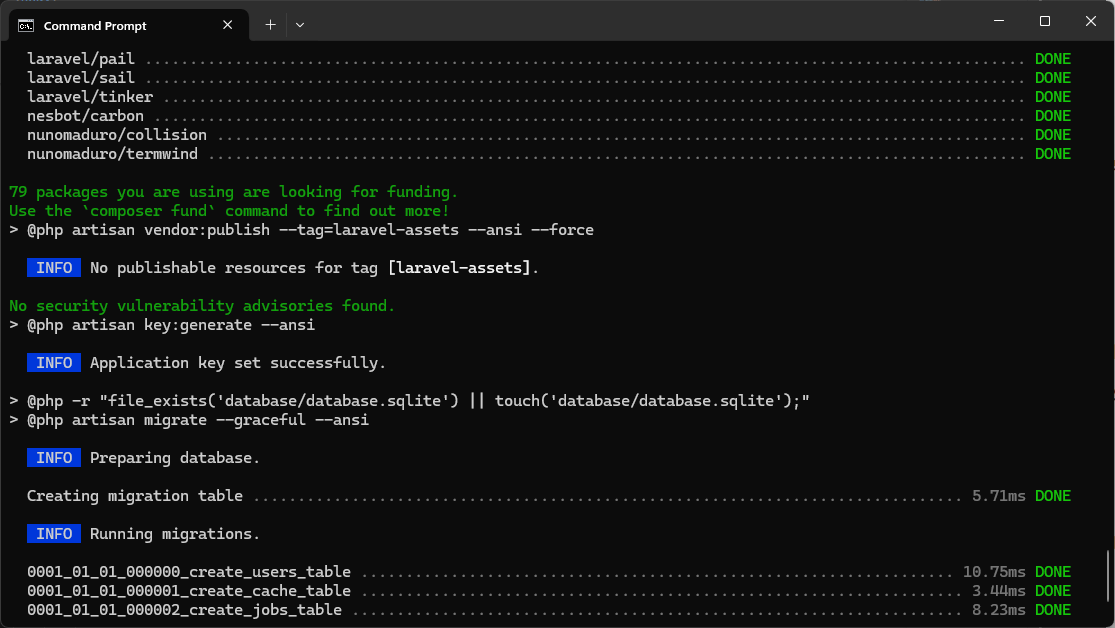
Task: Expand the new tab profile dropdown
Action: [x=300, y=24]
